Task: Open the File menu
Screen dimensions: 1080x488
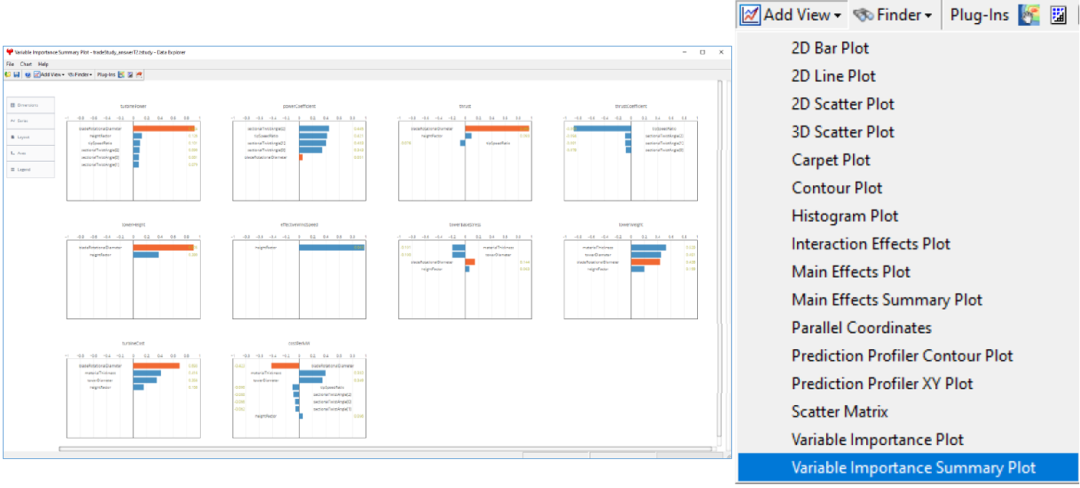Action: click(x=10, y=64)
